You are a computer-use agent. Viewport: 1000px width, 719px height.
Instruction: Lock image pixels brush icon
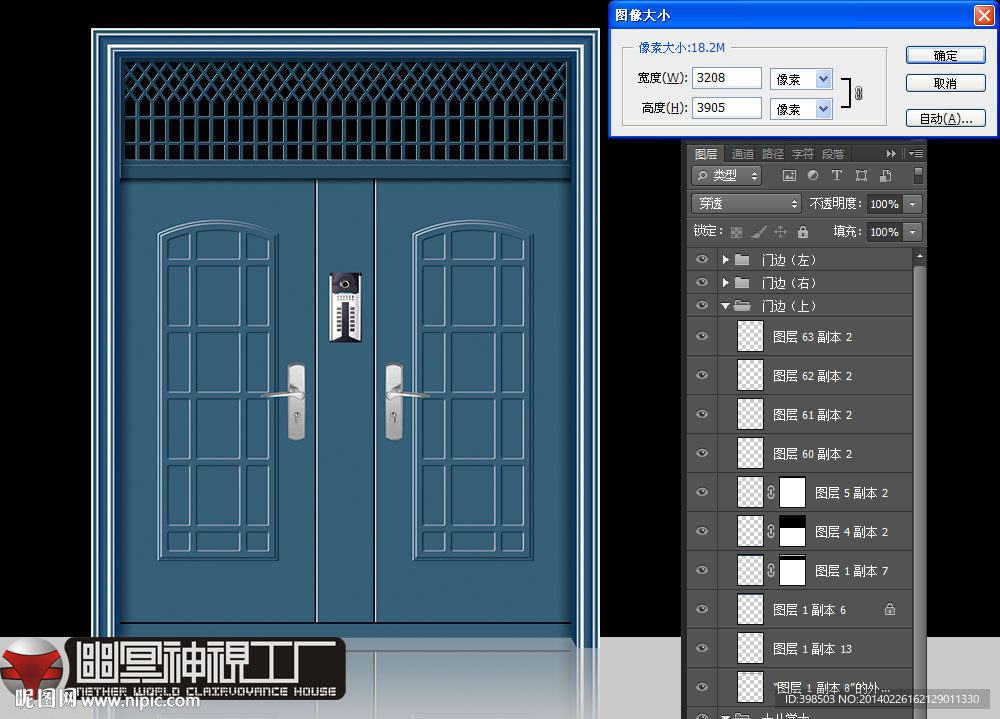point(758,232)
